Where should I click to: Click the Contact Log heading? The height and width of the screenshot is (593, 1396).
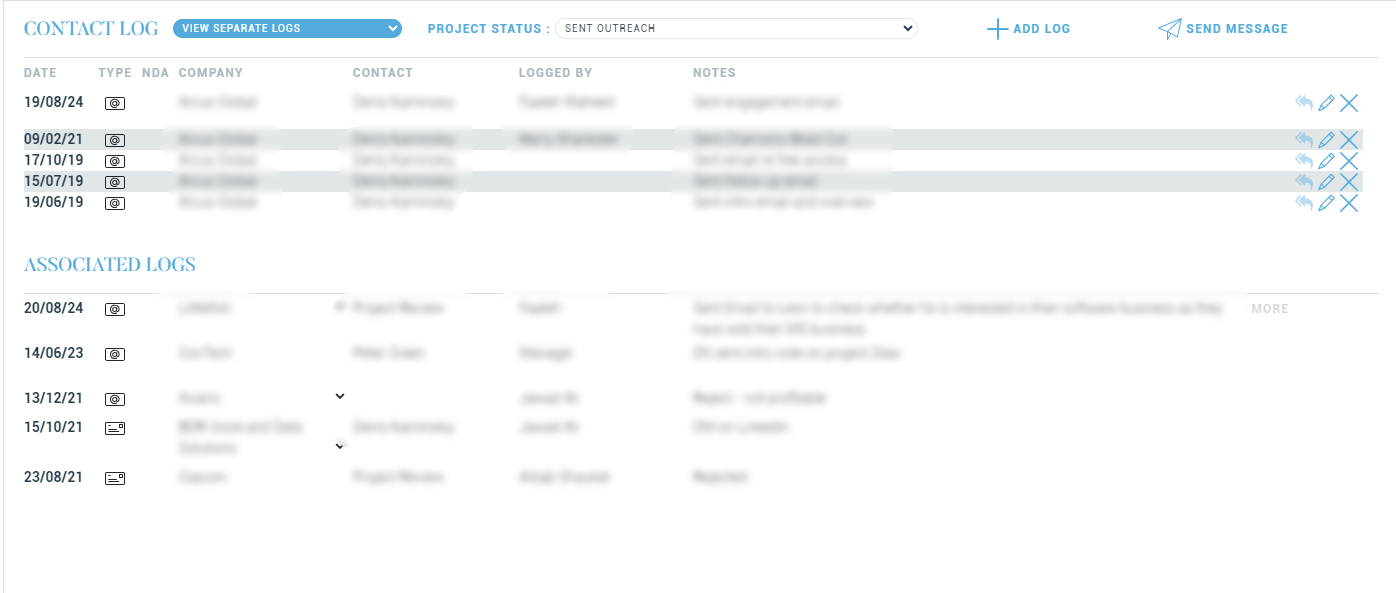coord(91,29)
